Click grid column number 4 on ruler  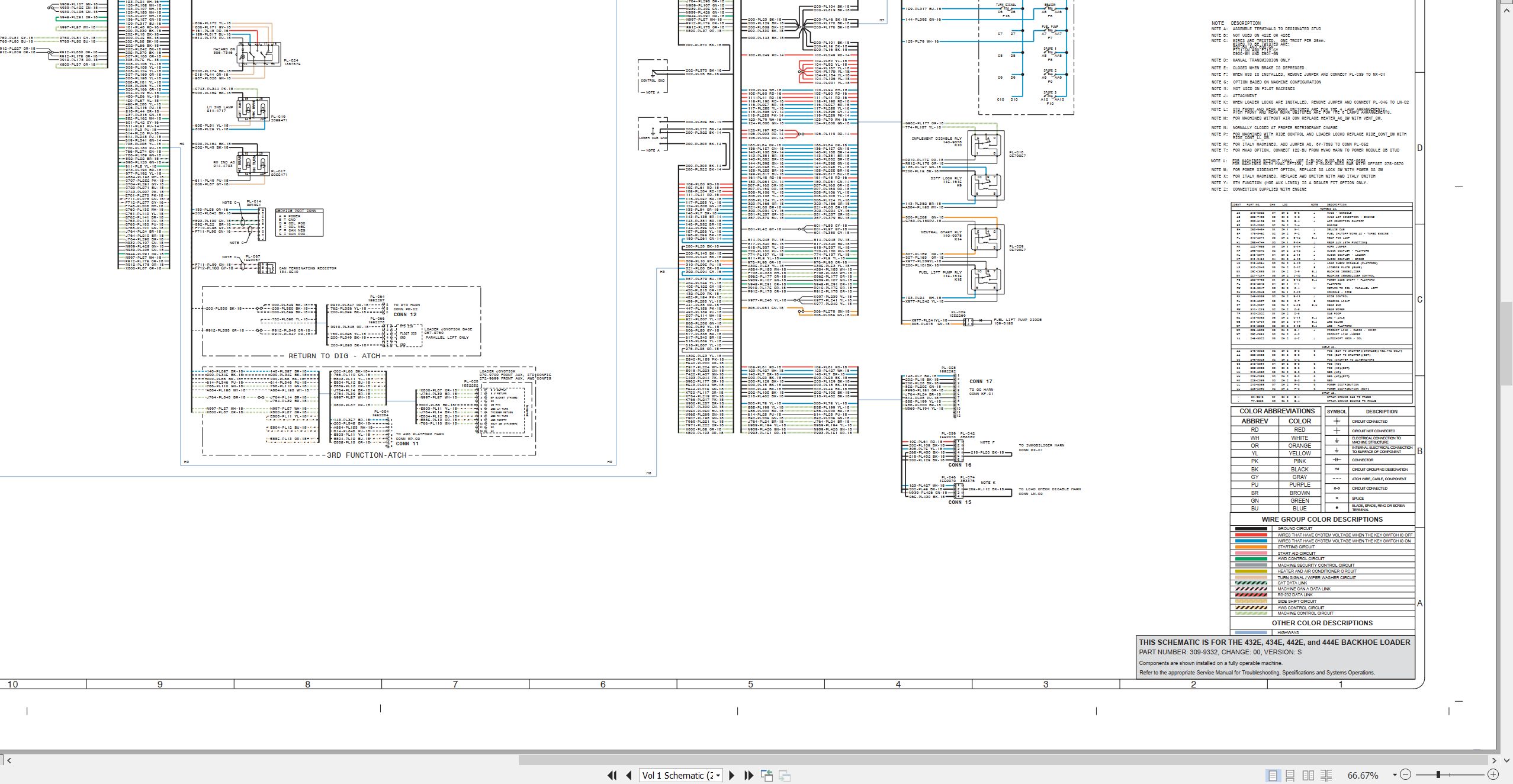coord(898,684)
